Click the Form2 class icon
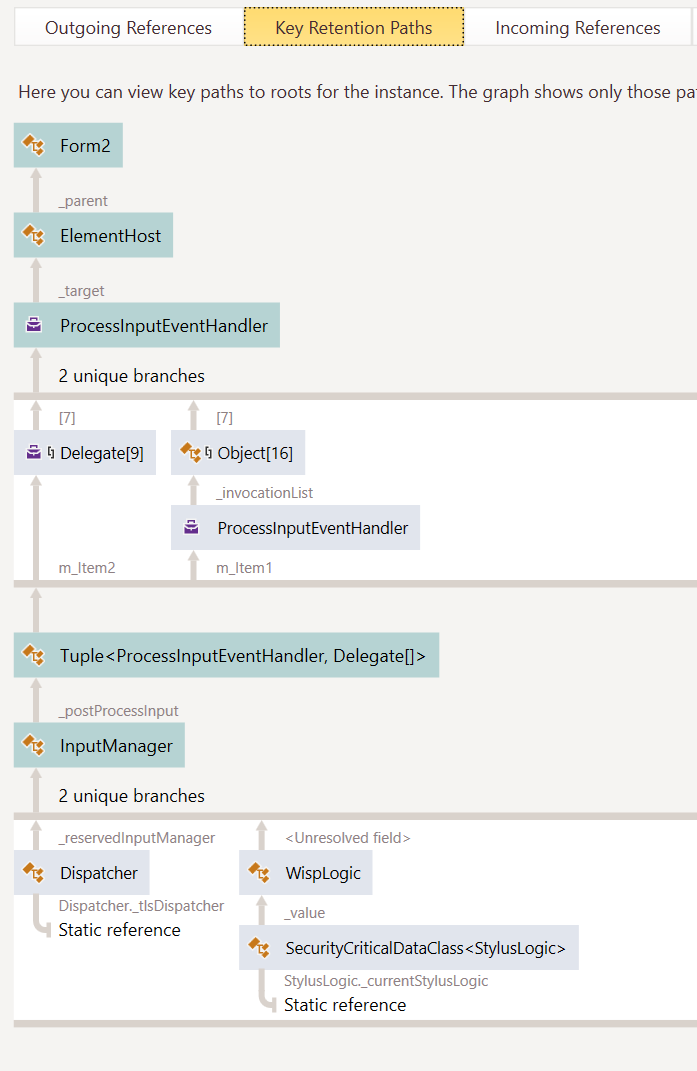 pyautogui.click(x=31, y=145)
